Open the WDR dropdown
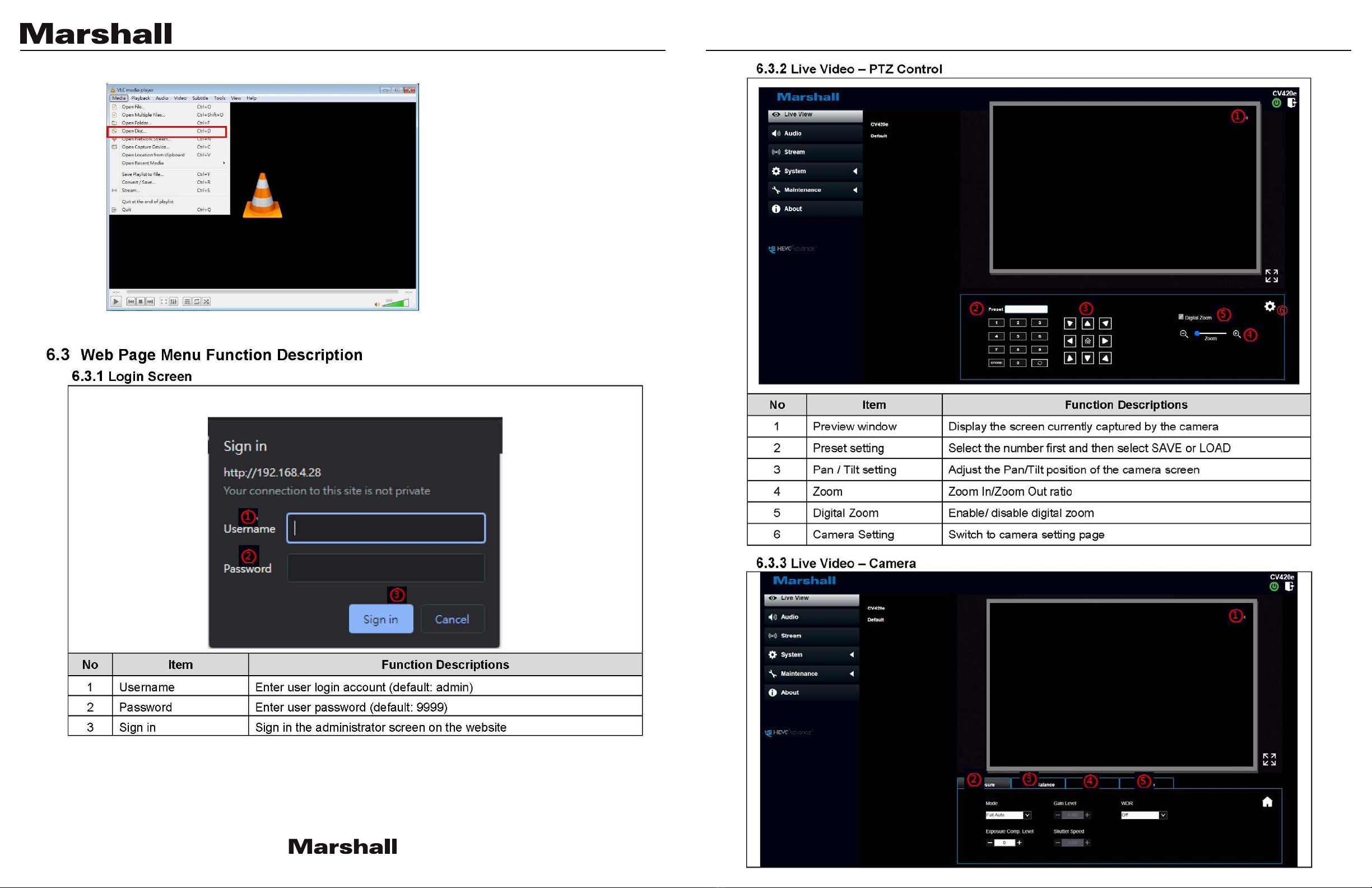Viewport: 1372px width, 888px height. (x=1162, y=815)
